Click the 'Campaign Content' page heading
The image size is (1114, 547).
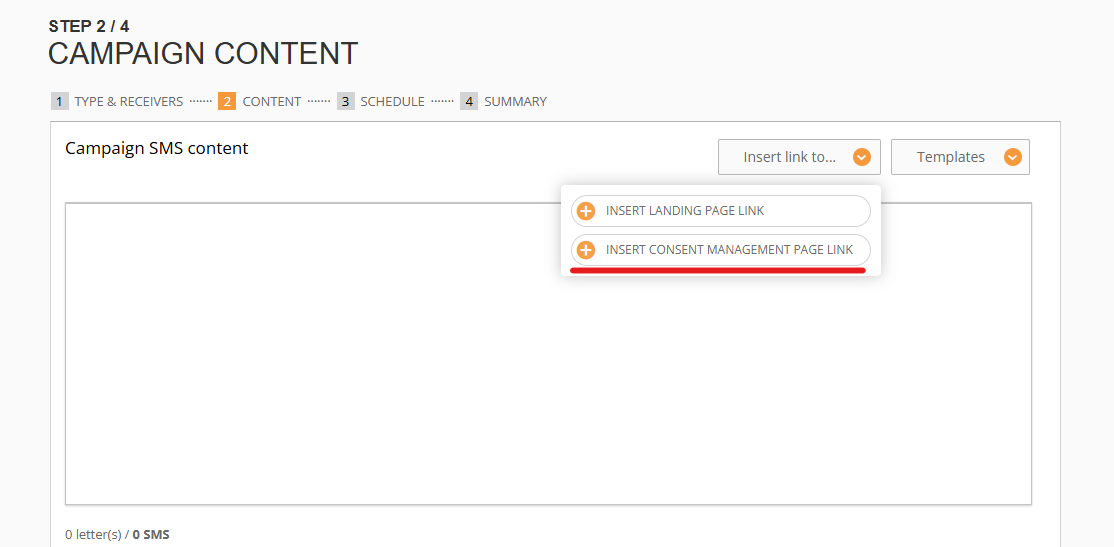(203, 53)
